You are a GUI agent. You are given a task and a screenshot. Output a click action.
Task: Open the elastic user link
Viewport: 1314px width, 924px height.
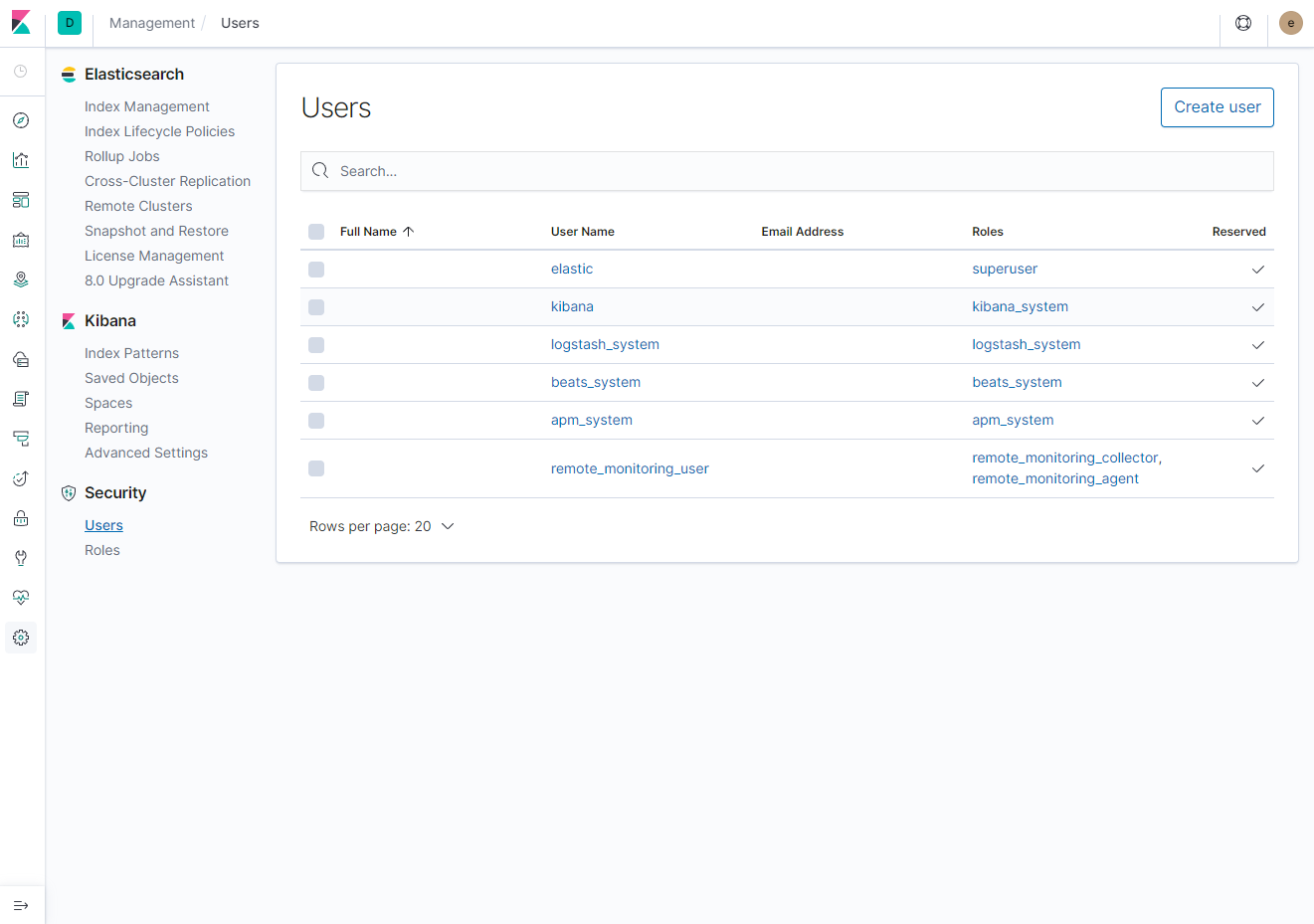(x=572, y=270)
